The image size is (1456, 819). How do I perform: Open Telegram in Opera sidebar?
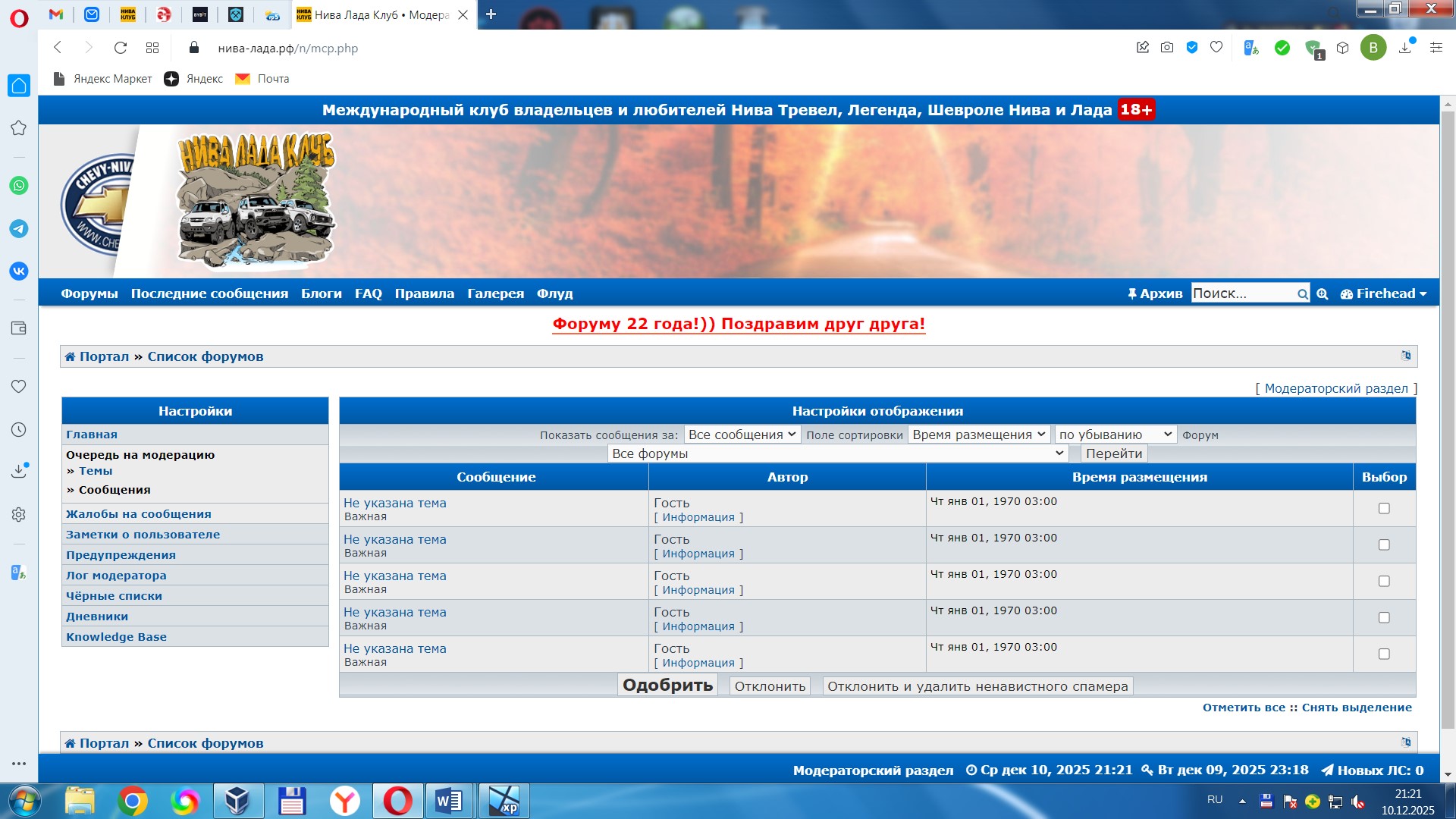click(19, 229)
